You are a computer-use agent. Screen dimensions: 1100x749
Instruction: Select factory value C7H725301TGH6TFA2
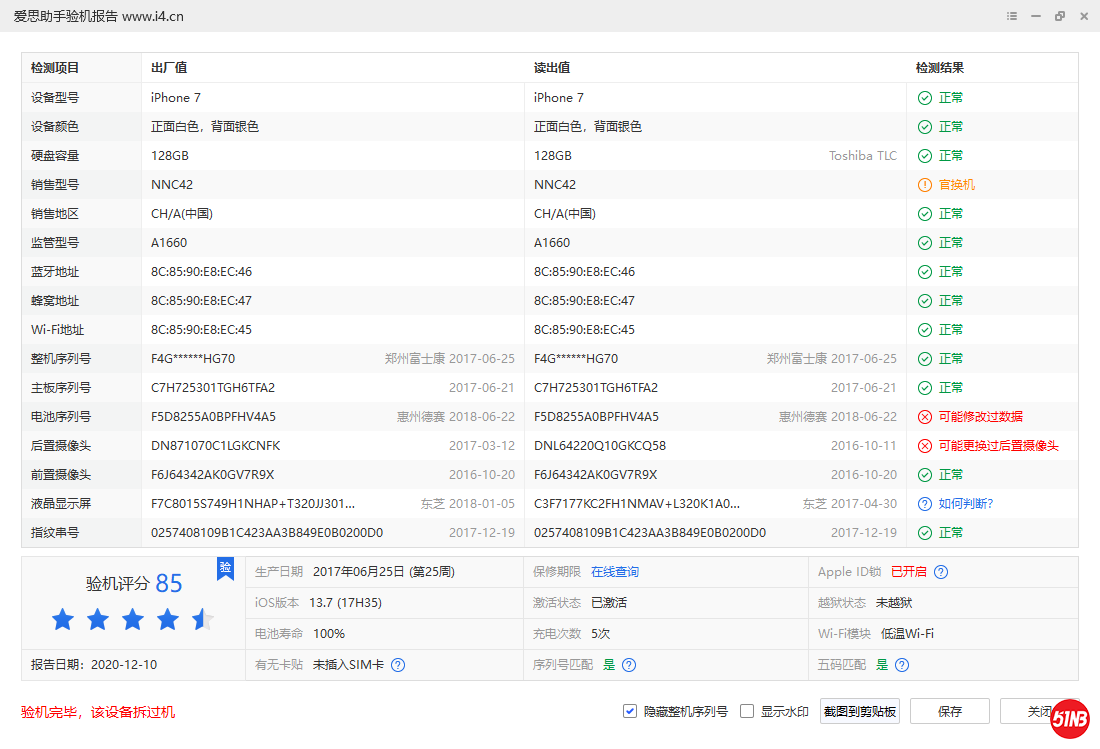213,388
